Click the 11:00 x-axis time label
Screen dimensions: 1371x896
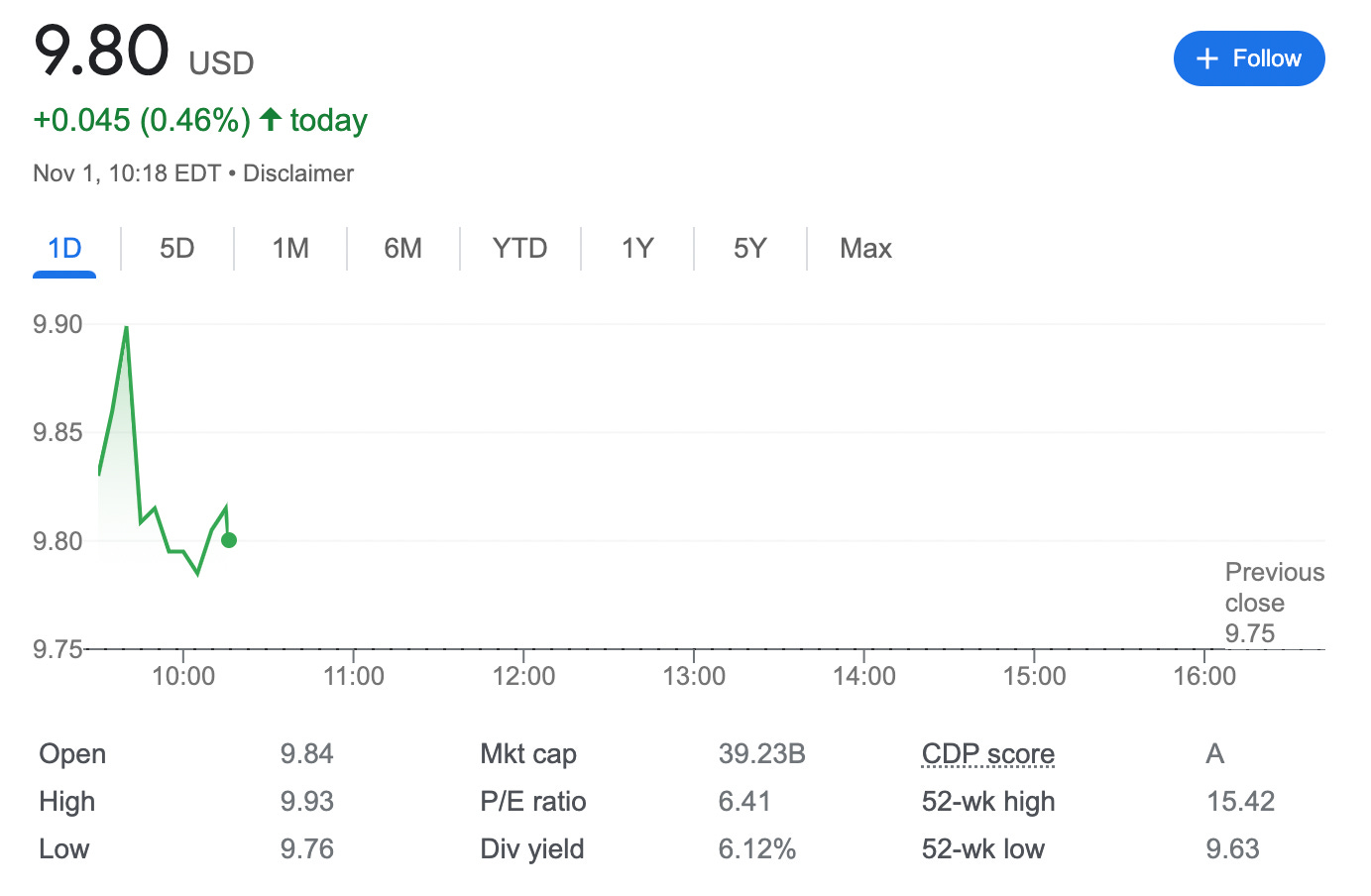pyautogui.click(x=354, y=677)
